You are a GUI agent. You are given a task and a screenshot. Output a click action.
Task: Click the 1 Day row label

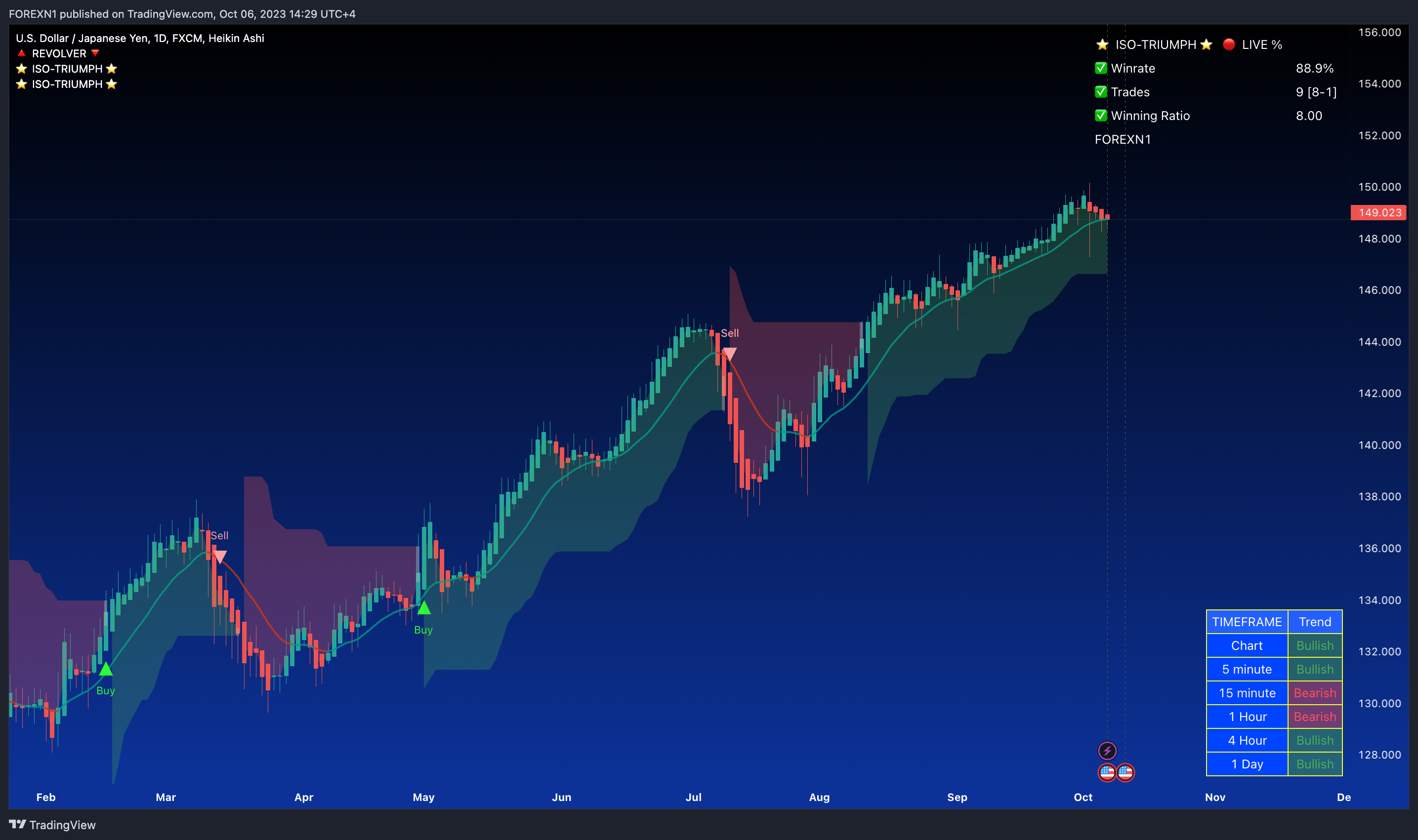pos(1247,764)
